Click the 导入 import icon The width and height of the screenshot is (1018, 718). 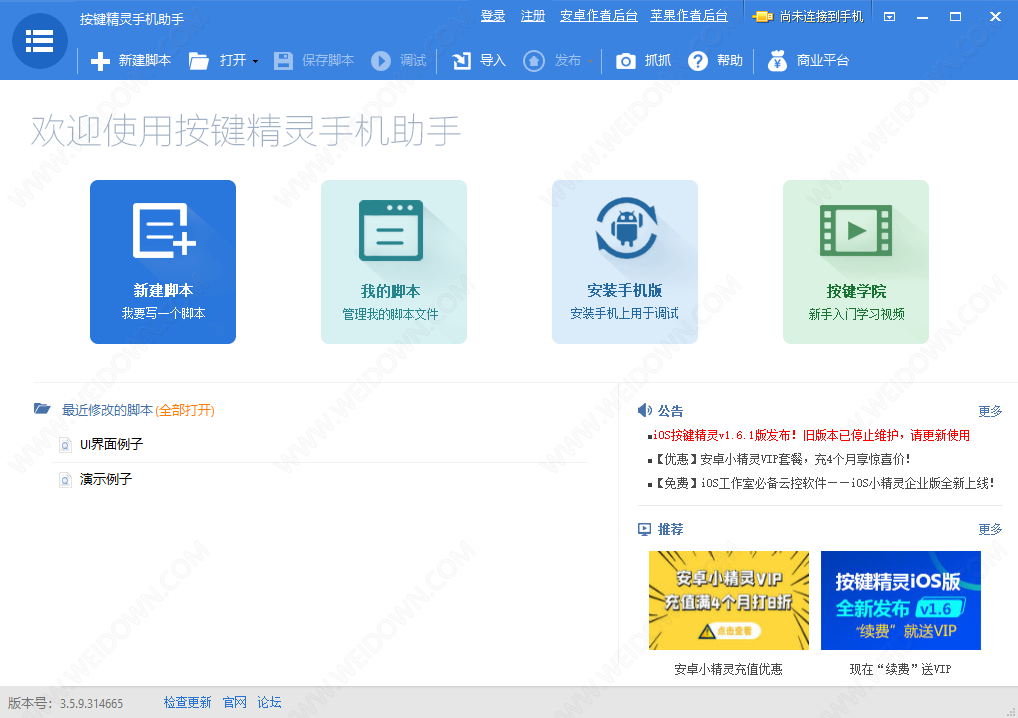pos(462,61)
